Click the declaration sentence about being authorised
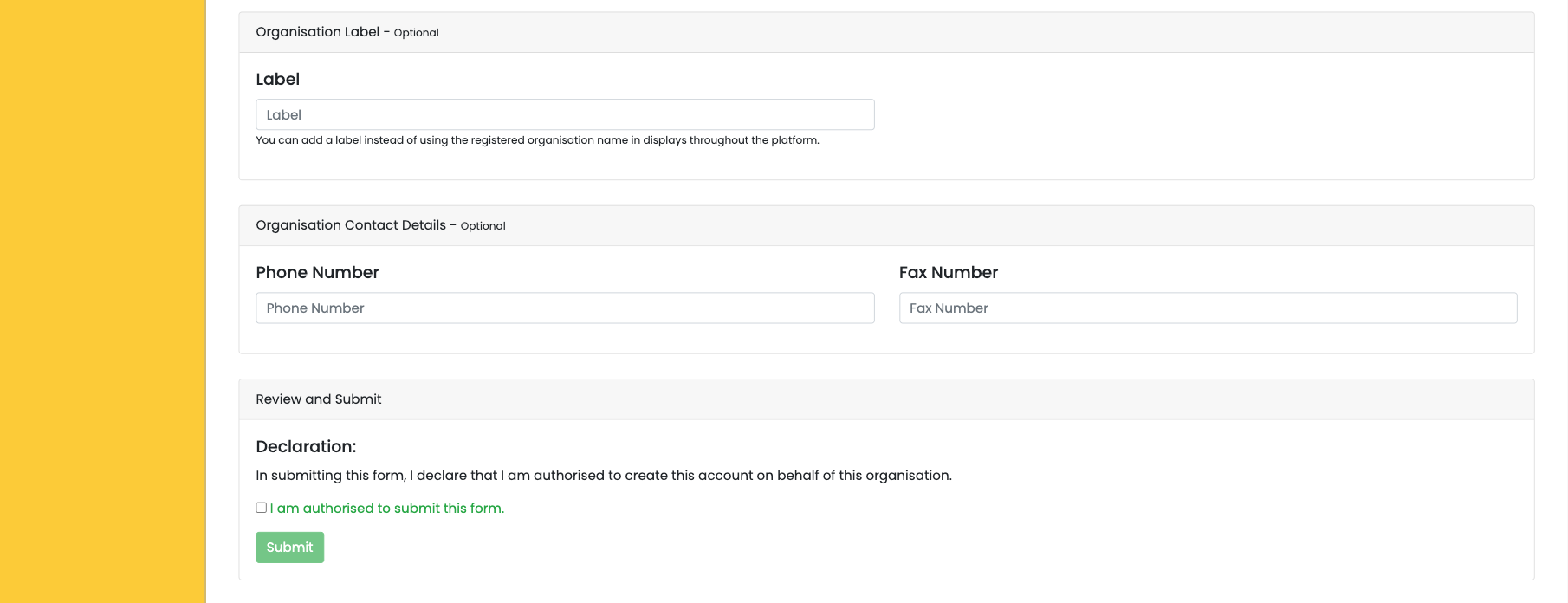The height and width of the screenshot is (603, 1568). (x=604, y=476)
